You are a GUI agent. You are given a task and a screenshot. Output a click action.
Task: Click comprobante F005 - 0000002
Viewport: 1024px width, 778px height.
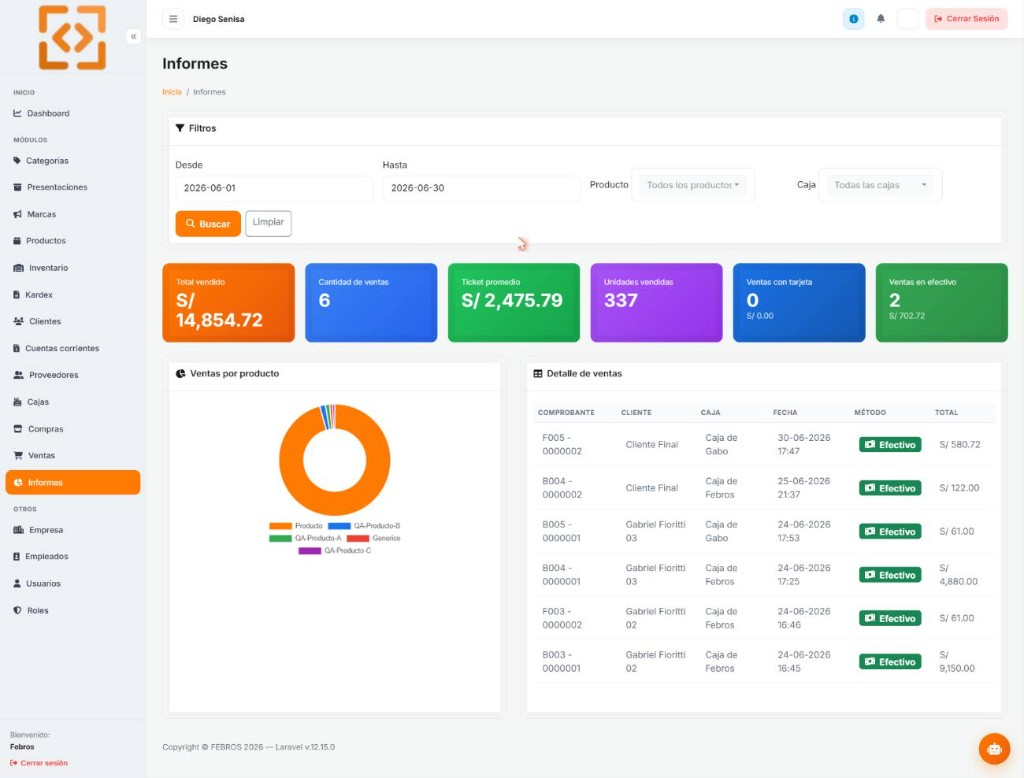(x=562, y=444)
